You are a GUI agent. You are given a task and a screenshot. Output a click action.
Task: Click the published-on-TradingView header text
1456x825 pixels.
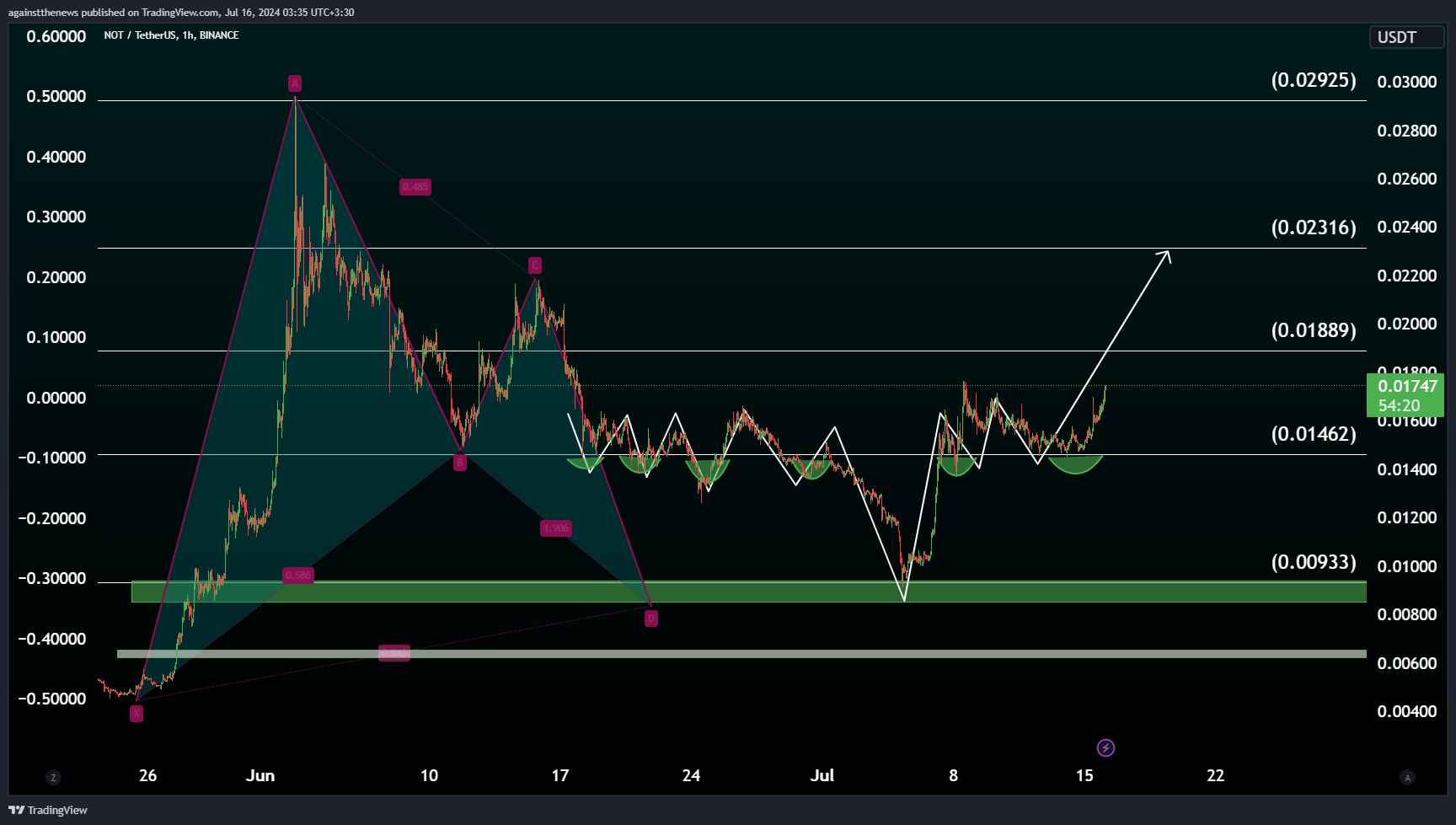[181, 13]
